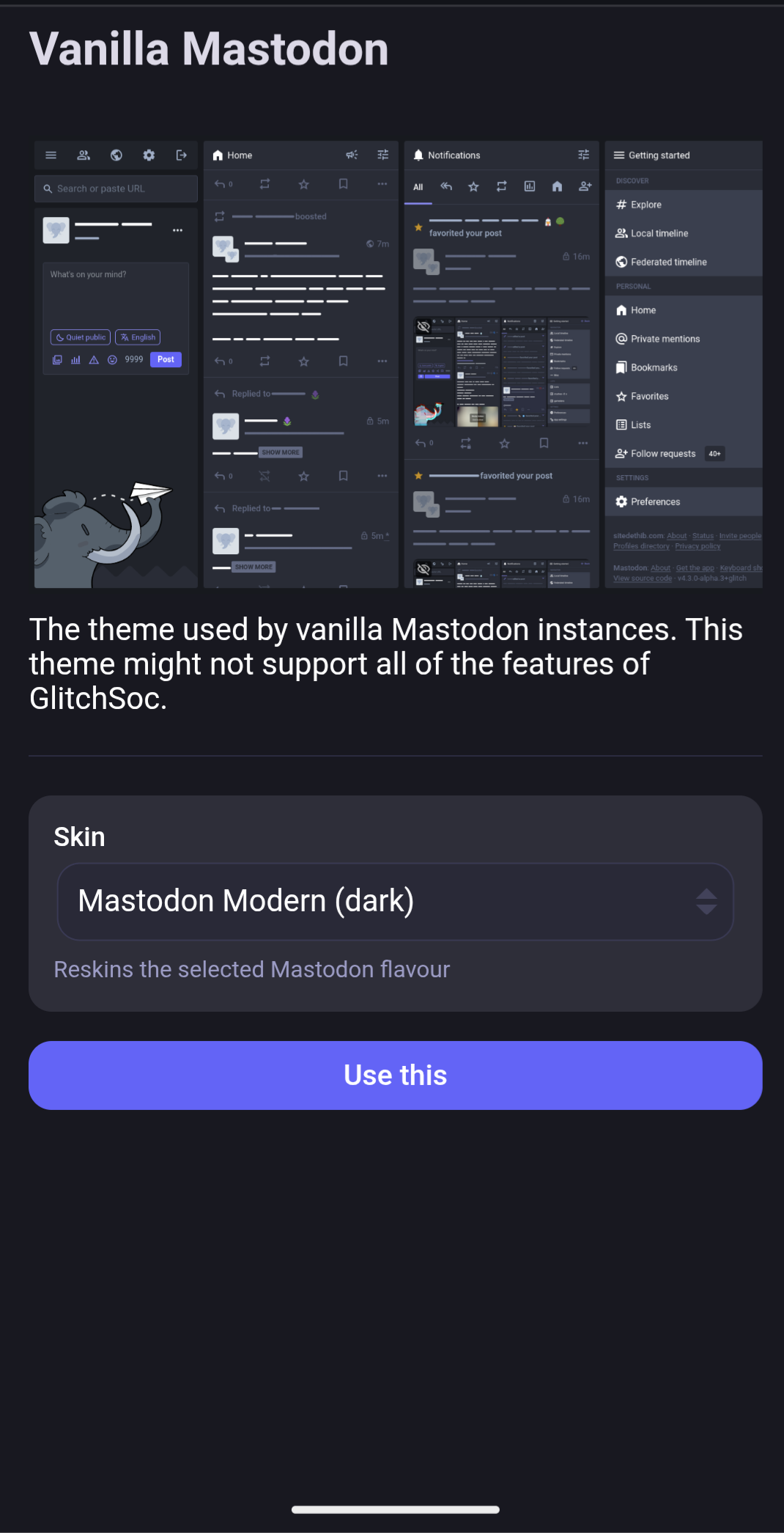
Task: Click the sliders settings icon in Notifications header
Action: coord(583,155)
